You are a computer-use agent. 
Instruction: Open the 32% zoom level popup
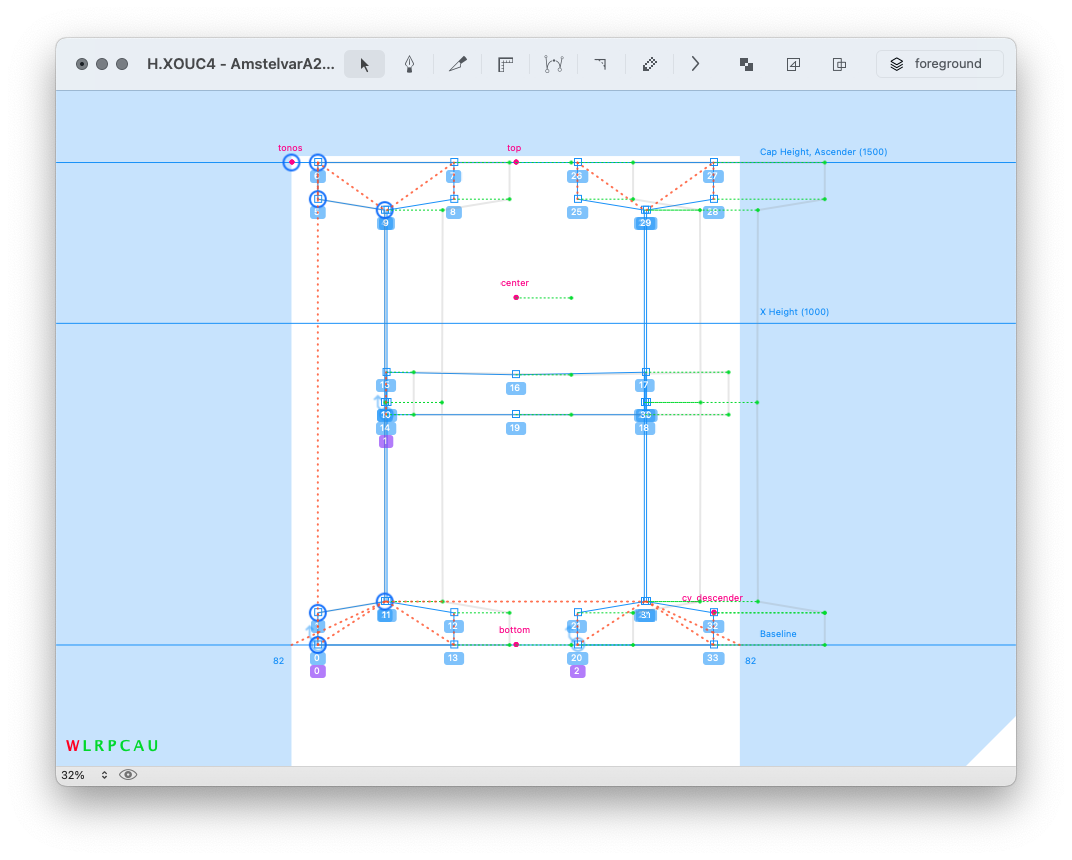[84, 775]
